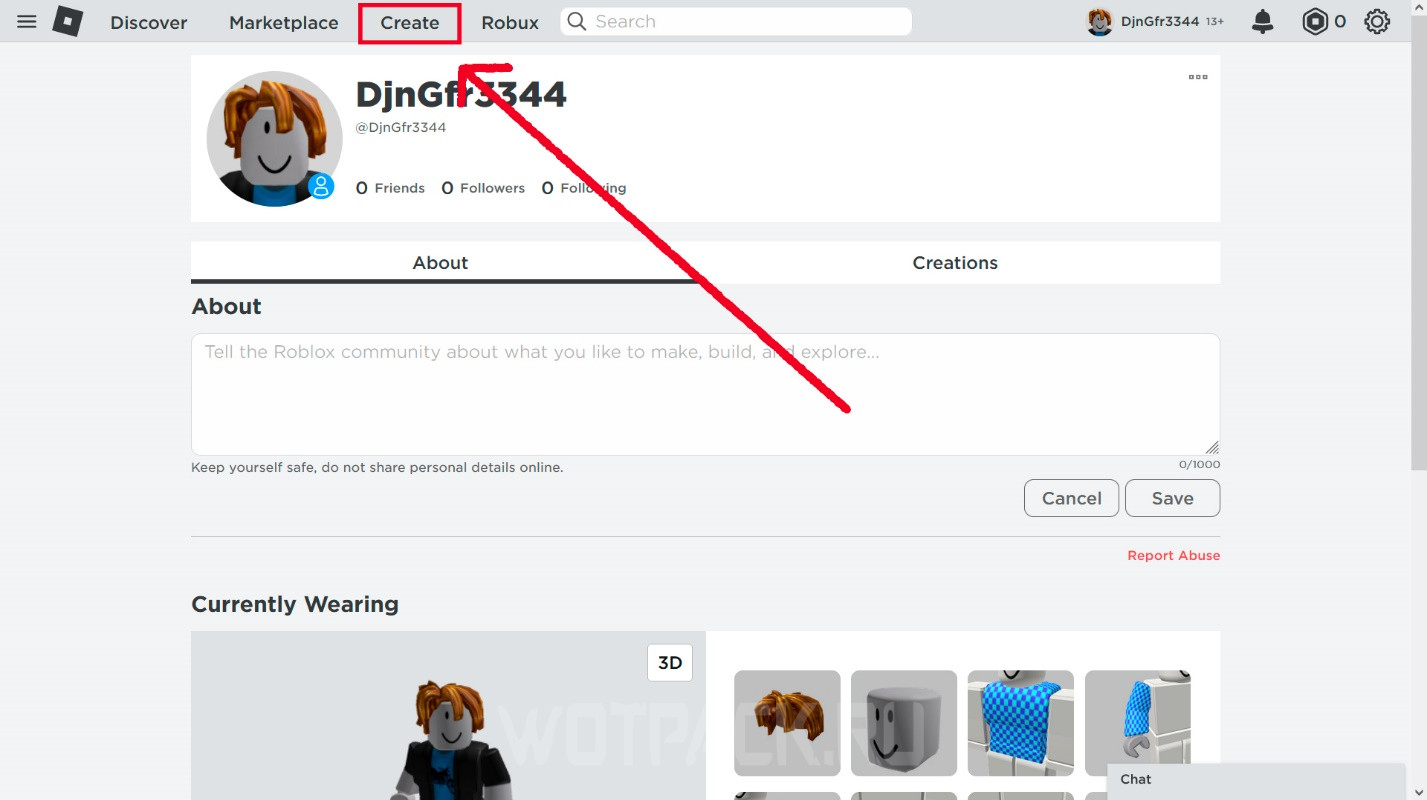Viewport: 1427px width, 800px height.
Task: Select the blue checkered torso item thumbnail
Action: (x=1021, y=723)
